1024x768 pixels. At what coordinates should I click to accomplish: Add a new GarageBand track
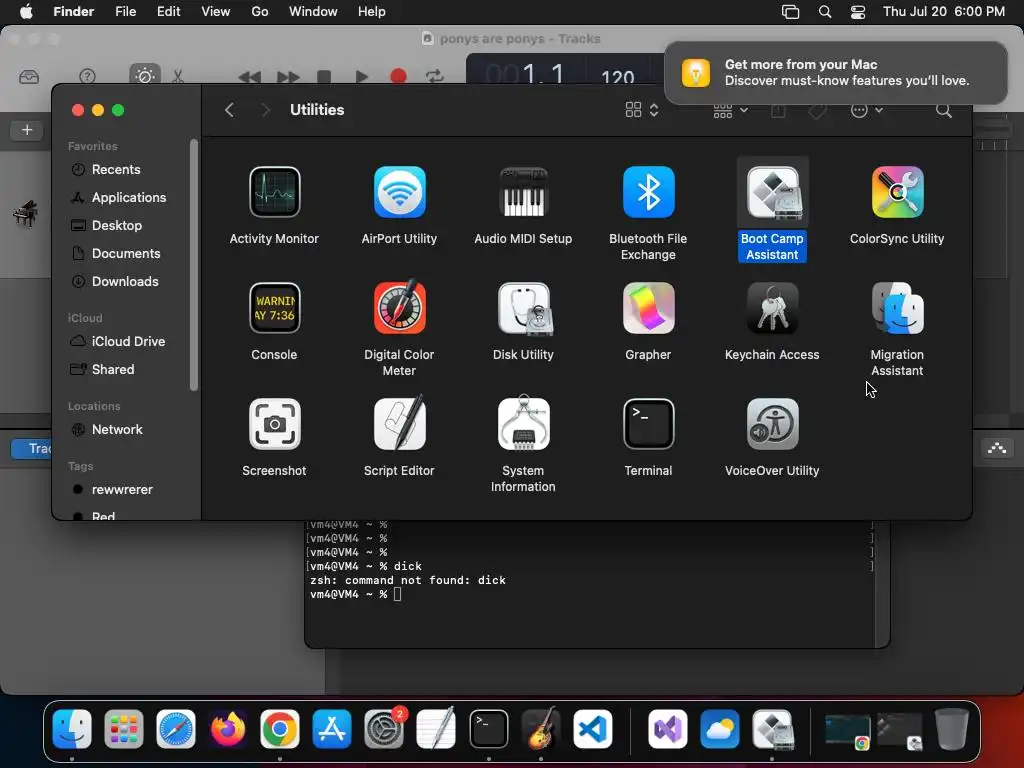(27, 130)
